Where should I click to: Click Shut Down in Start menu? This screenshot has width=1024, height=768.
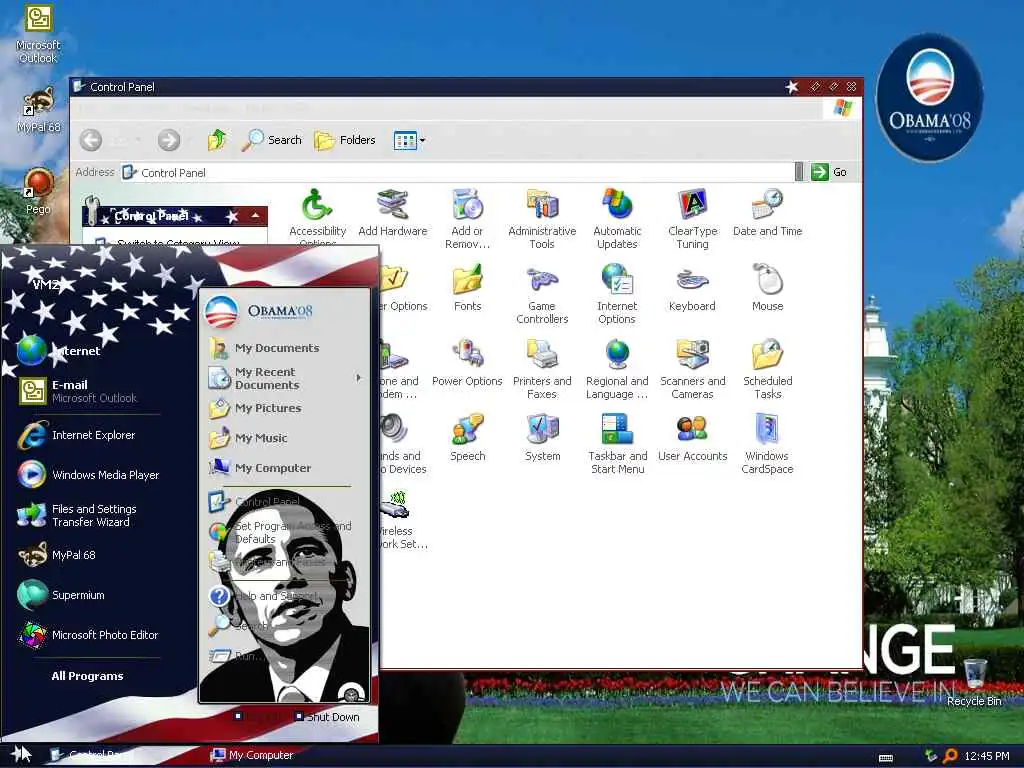pyautogui.click(x=327, y=717)
